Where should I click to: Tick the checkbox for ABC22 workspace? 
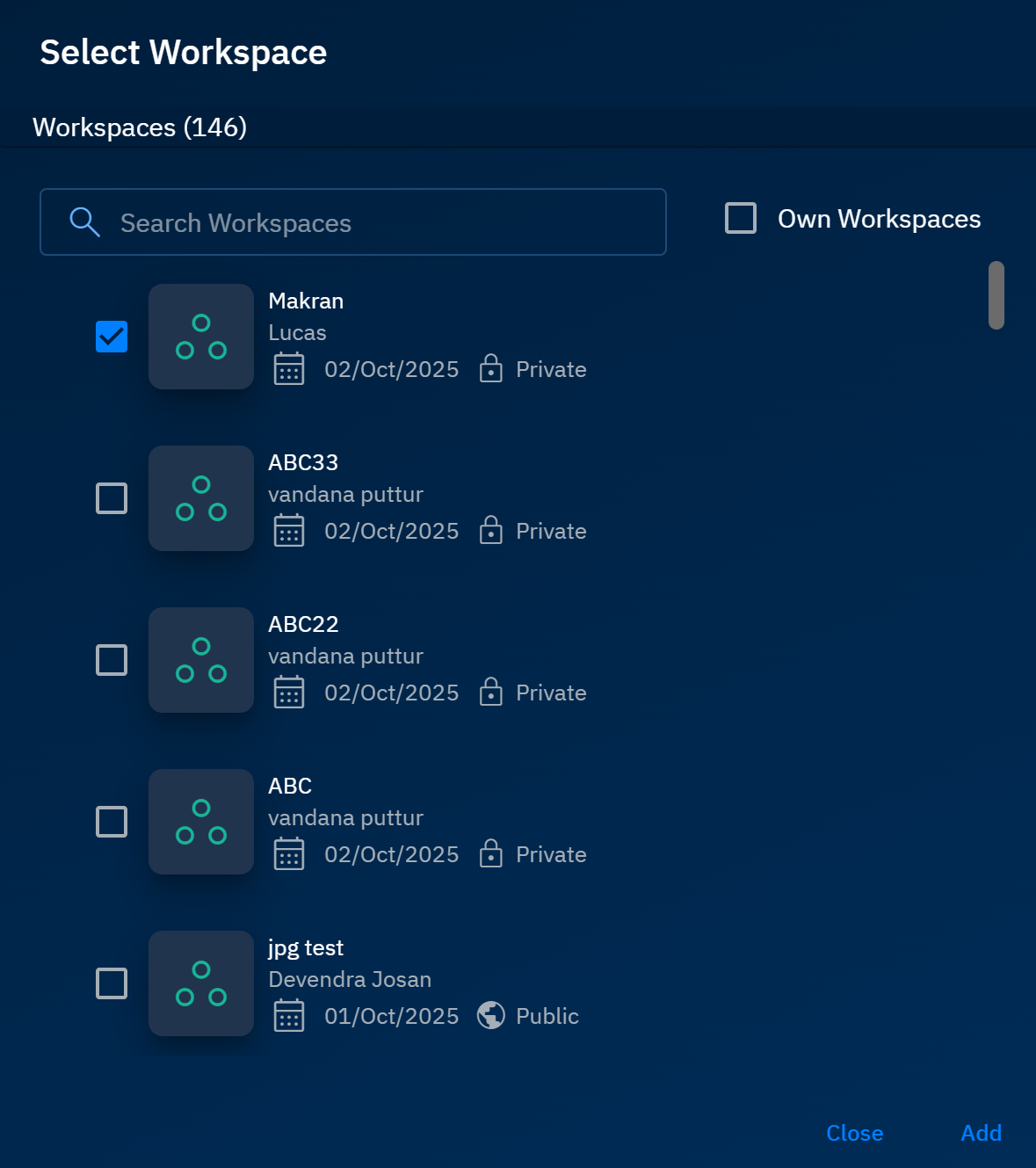tap(112, 660)
